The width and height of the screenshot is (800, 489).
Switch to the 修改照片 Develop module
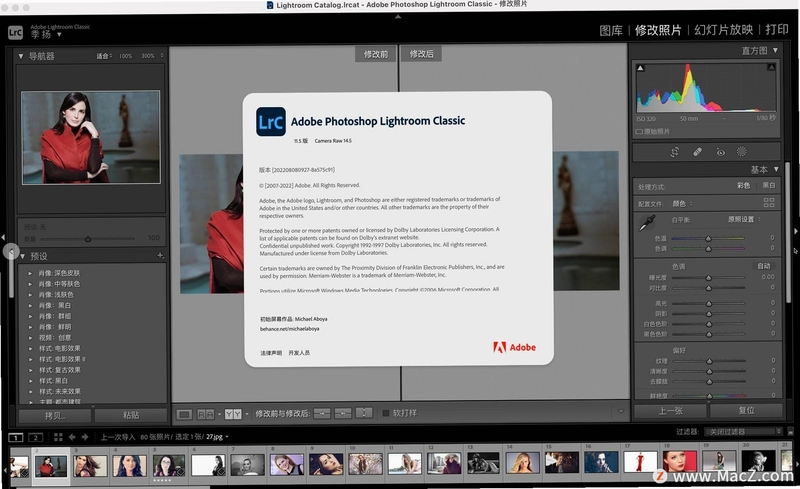(658, 30)
